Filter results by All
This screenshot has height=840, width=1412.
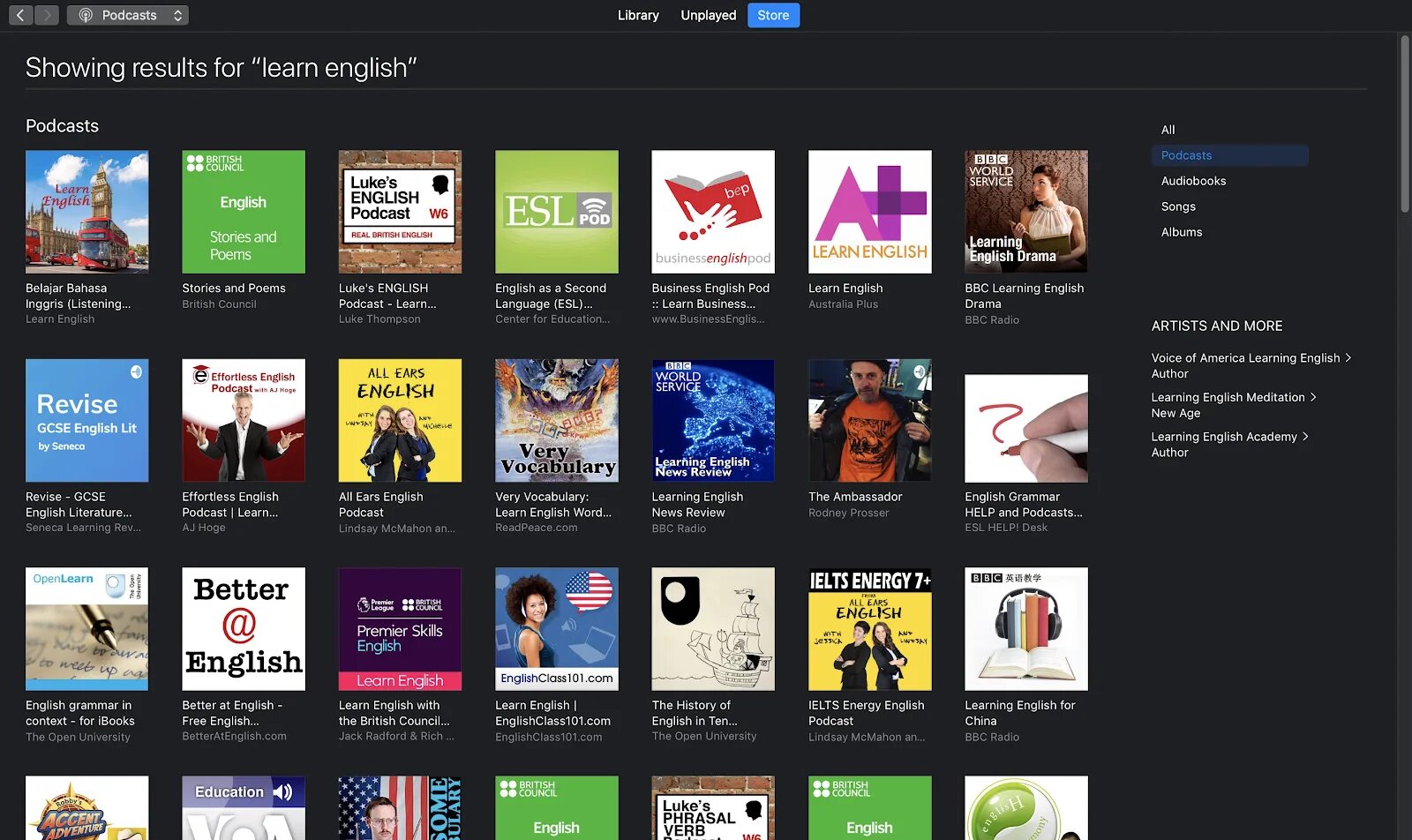coord(1168,130)
